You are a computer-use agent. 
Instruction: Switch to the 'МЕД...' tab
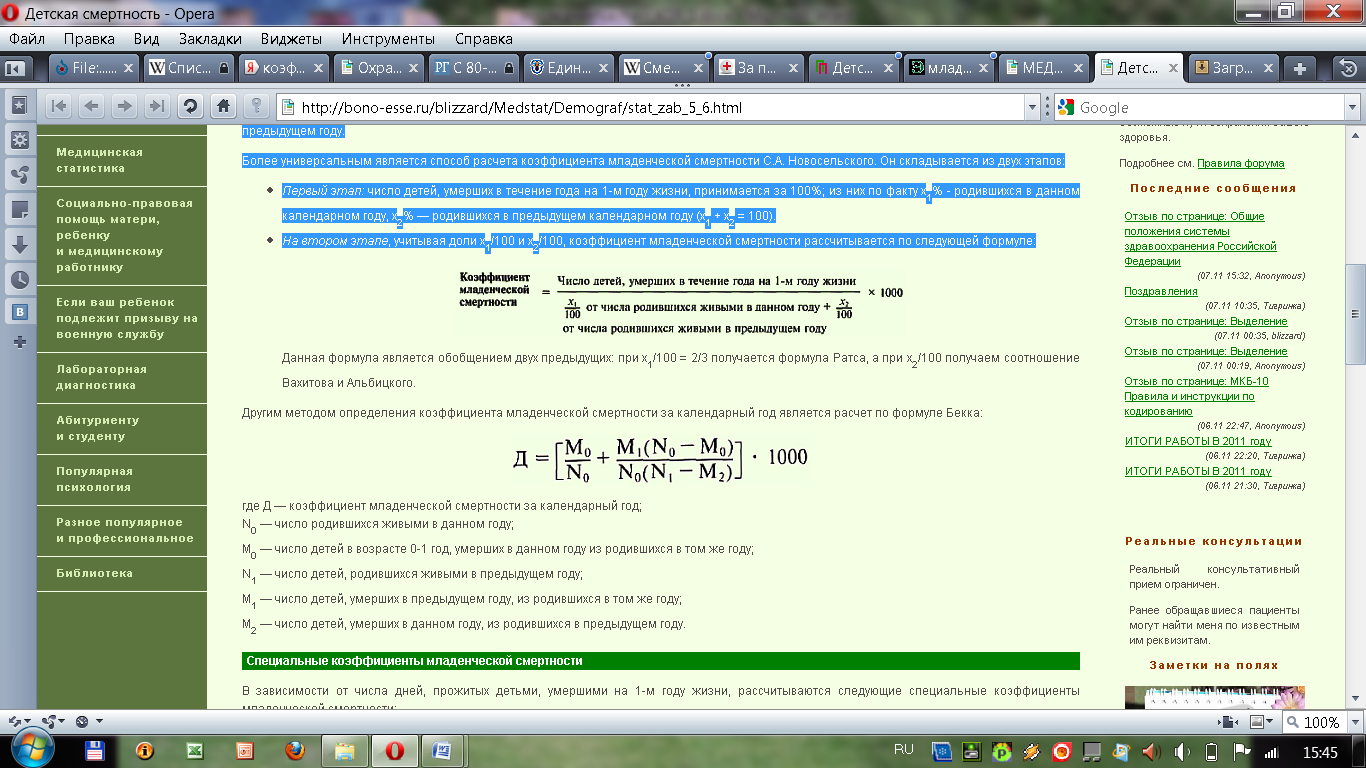1045,68
